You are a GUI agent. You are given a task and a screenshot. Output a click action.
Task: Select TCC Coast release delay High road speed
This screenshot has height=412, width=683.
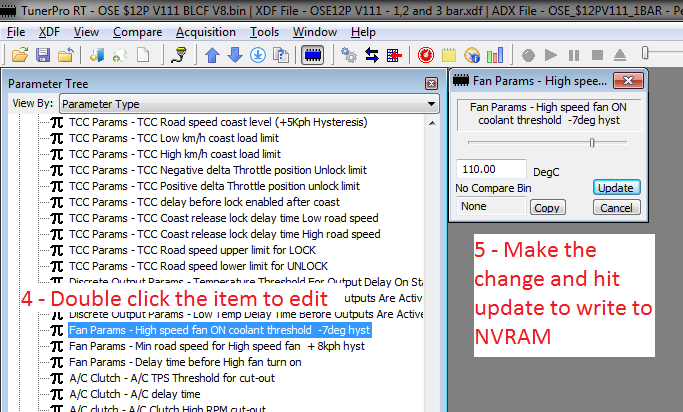[x=225, y=234]
